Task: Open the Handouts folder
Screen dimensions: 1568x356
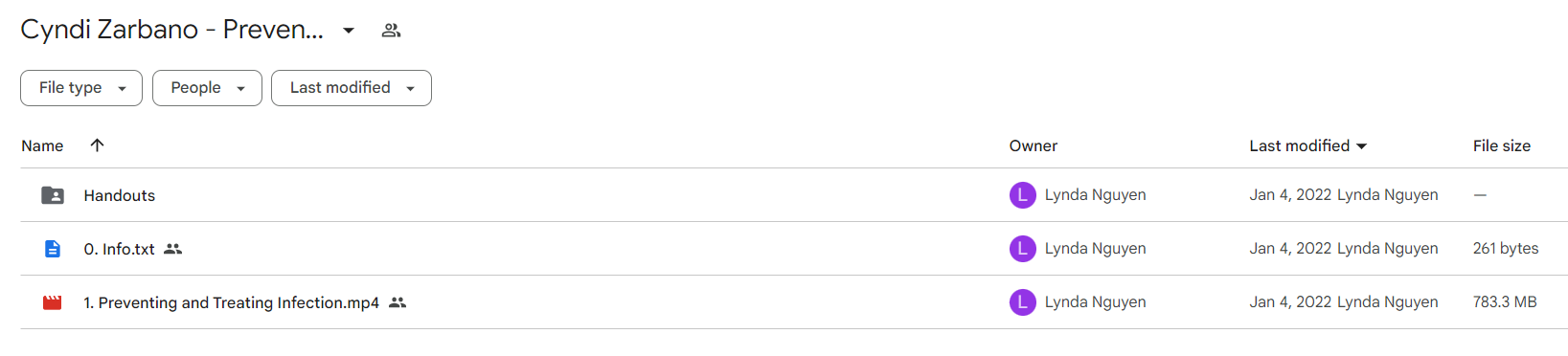Action: coord(120,195)
